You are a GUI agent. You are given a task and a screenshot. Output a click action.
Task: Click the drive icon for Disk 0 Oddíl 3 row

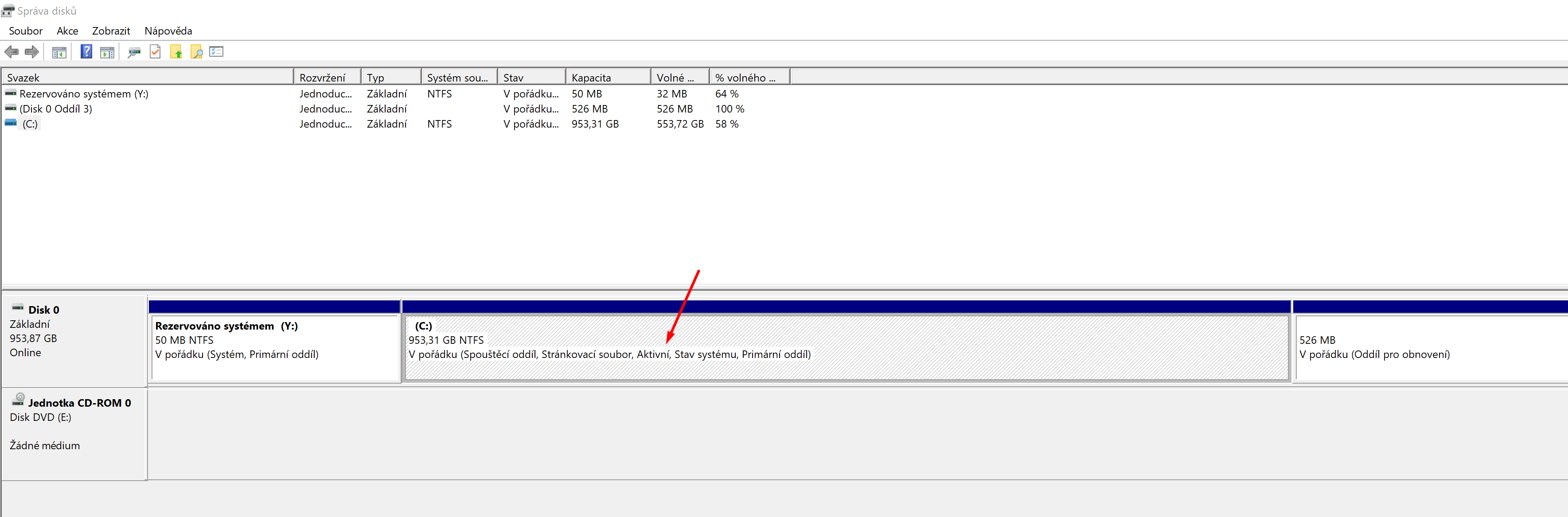click(x=11, y=108)
